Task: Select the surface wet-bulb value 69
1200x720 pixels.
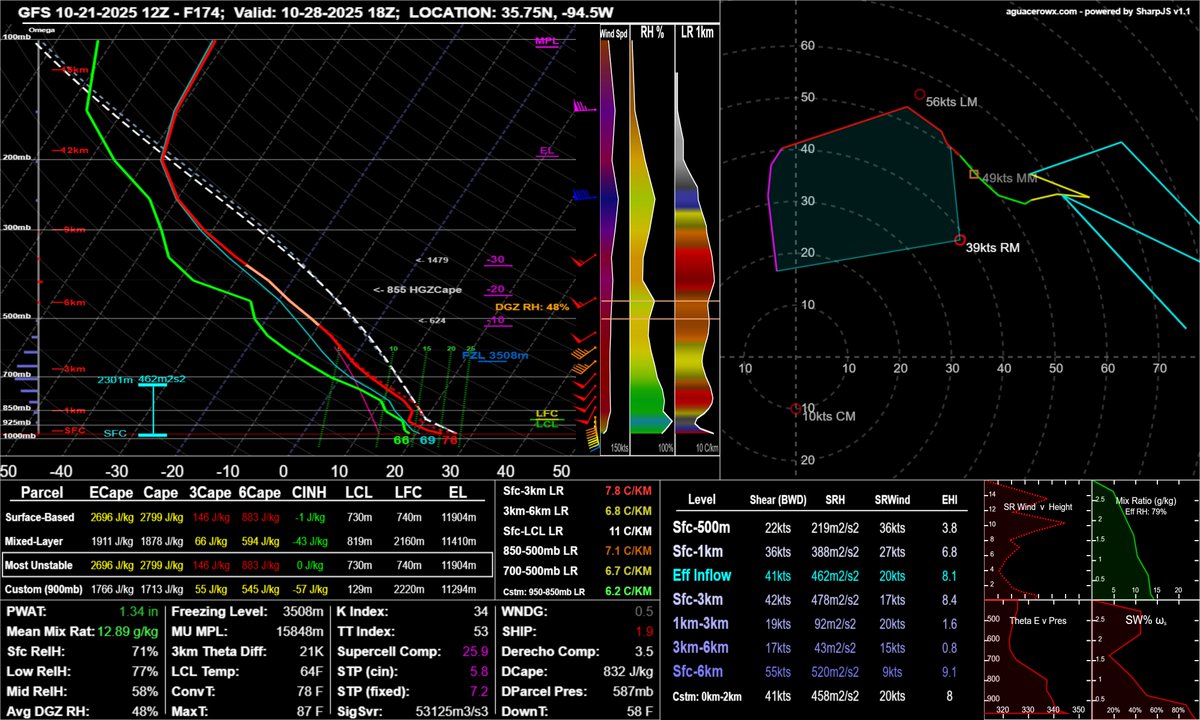Action: tap(427, 440)
